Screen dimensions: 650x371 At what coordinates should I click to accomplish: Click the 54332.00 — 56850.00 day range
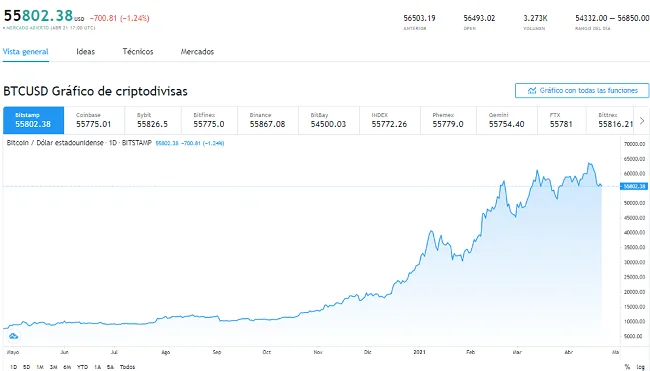point(612,18)
